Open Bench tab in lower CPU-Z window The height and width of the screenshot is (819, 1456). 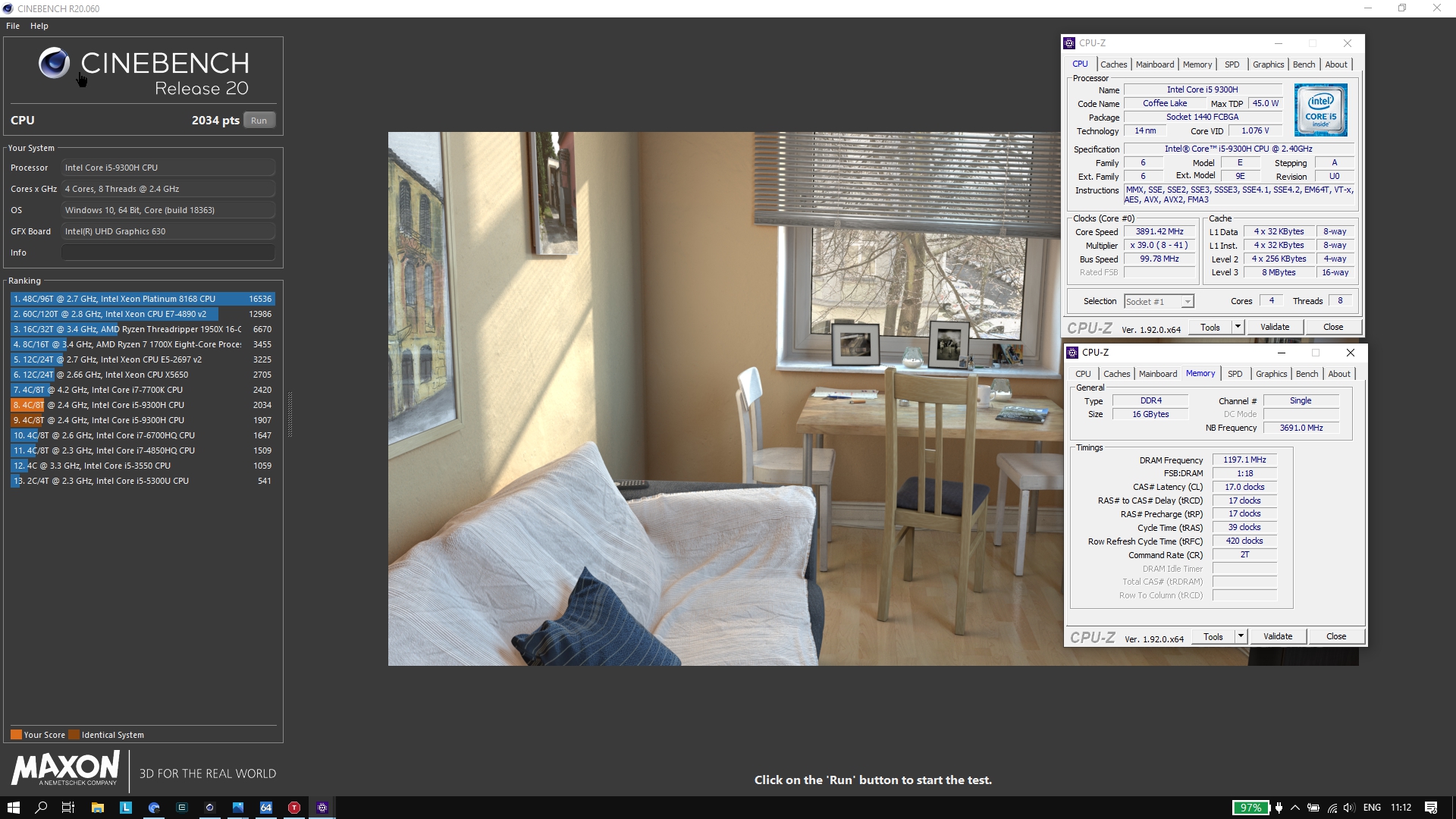click(1307, 374)
